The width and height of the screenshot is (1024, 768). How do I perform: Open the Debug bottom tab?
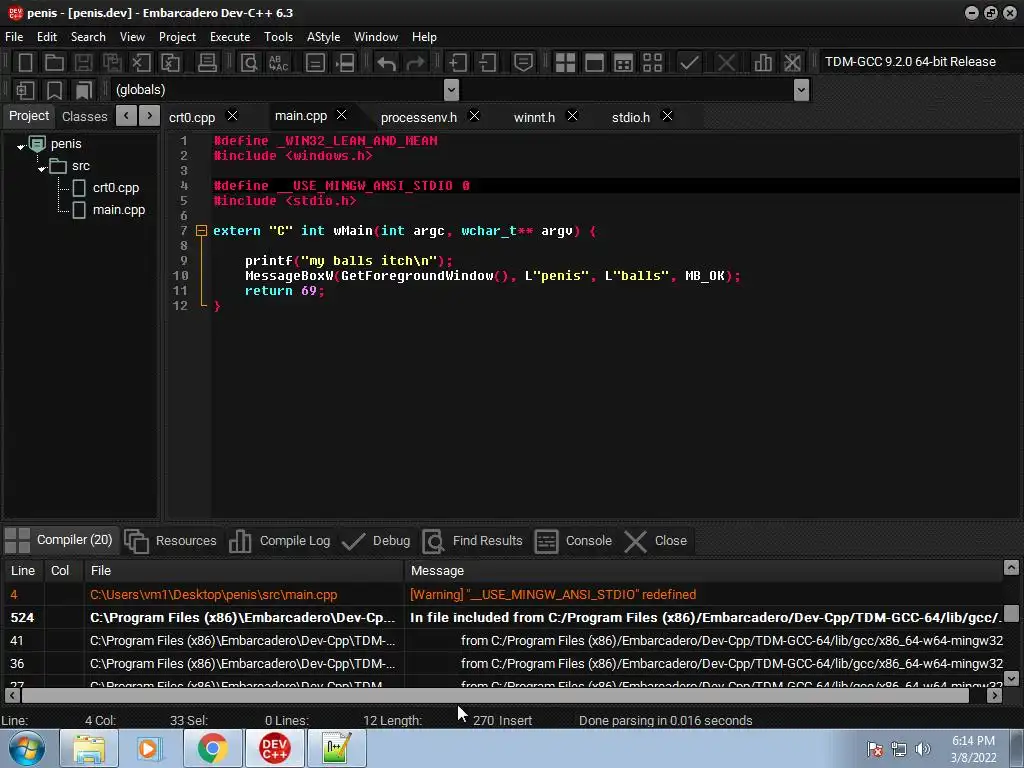pyautogui.click(x=376, y=541)
